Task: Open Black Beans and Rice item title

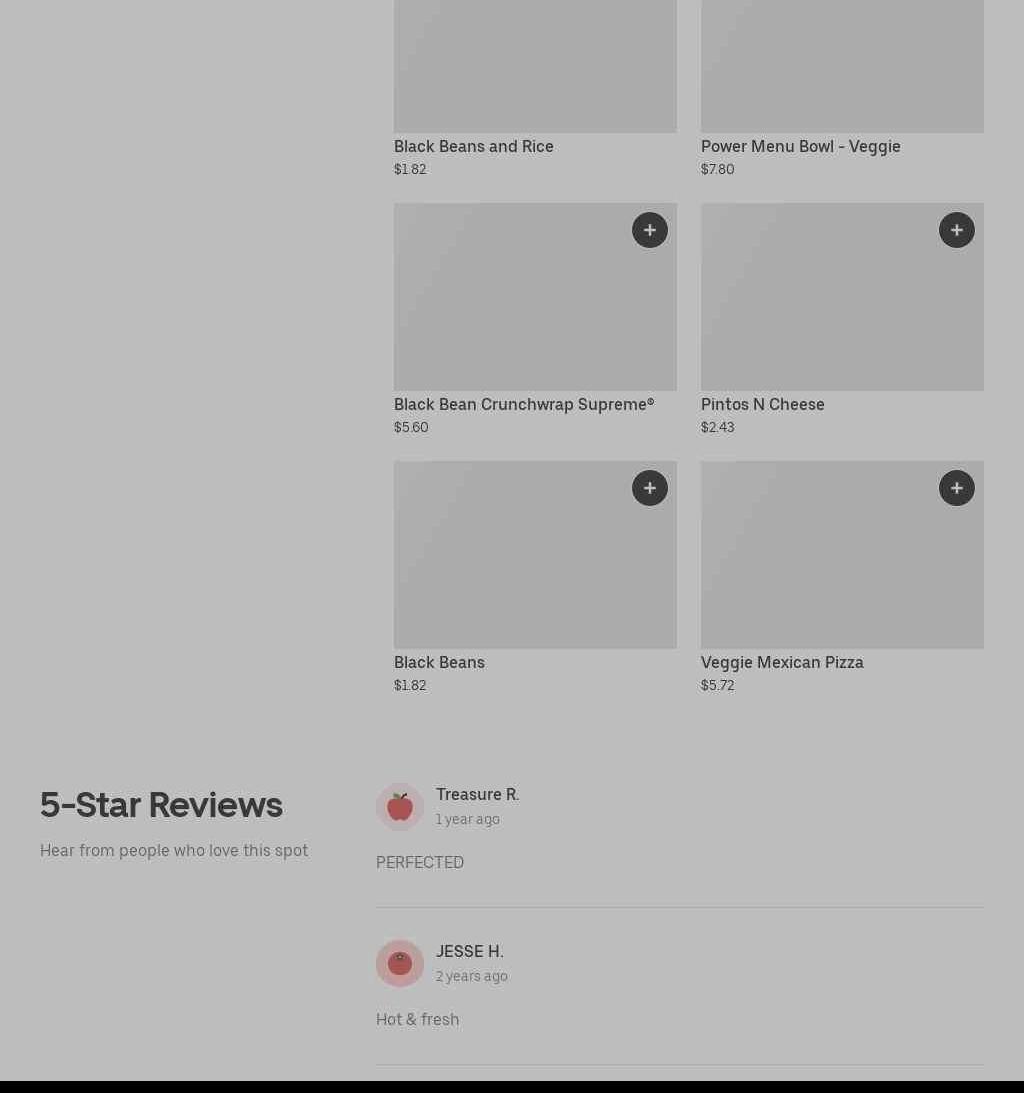Action: click(473, 146)
